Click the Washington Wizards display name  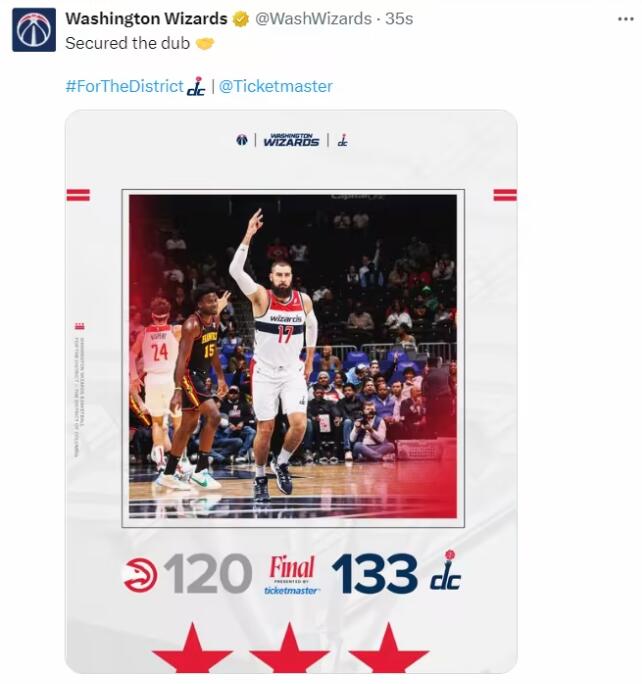[147, 19]
